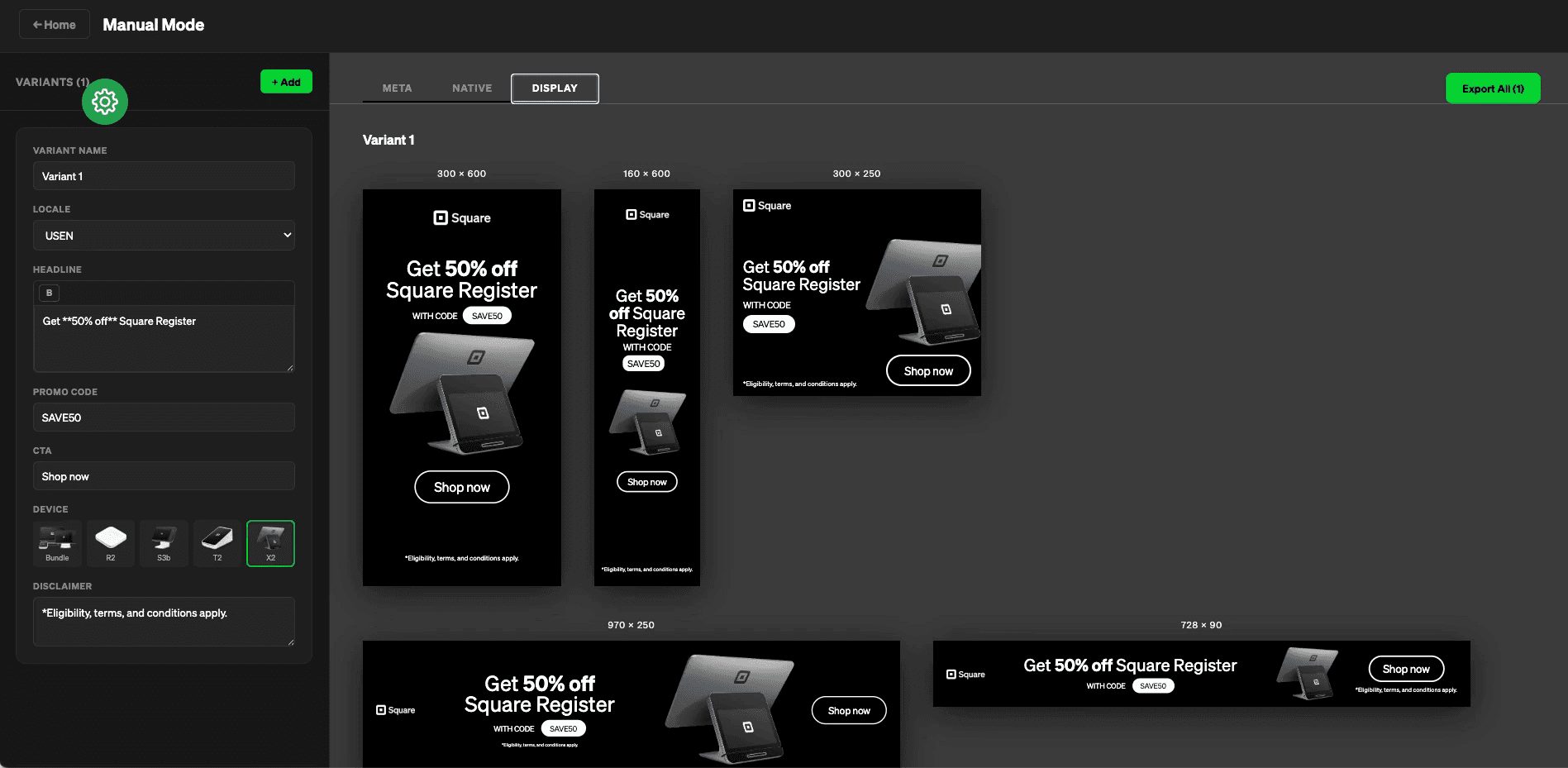Screen dimensions: 1568x768
Task: Select the Bundle device thumbnail
Action: pos(57,543)
